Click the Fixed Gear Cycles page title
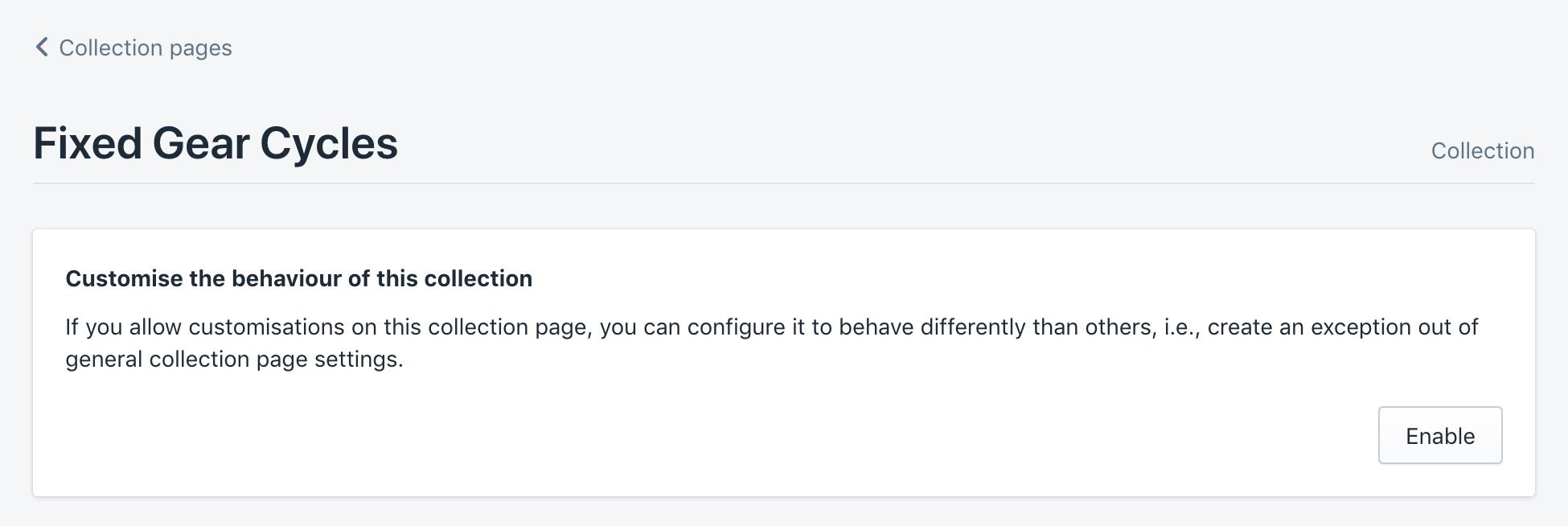1568x526 pixels. (x=215, y=143)
